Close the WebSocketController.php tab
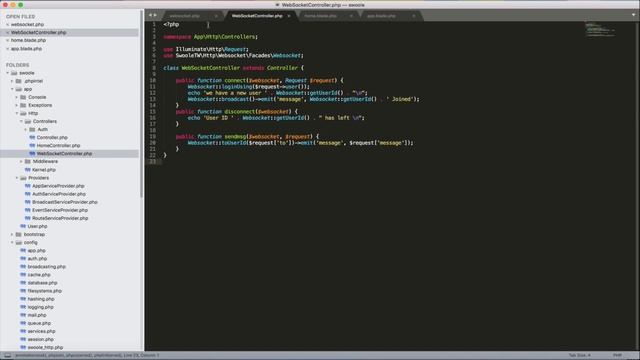Screen dimensions: 640x360 point(289,16)
